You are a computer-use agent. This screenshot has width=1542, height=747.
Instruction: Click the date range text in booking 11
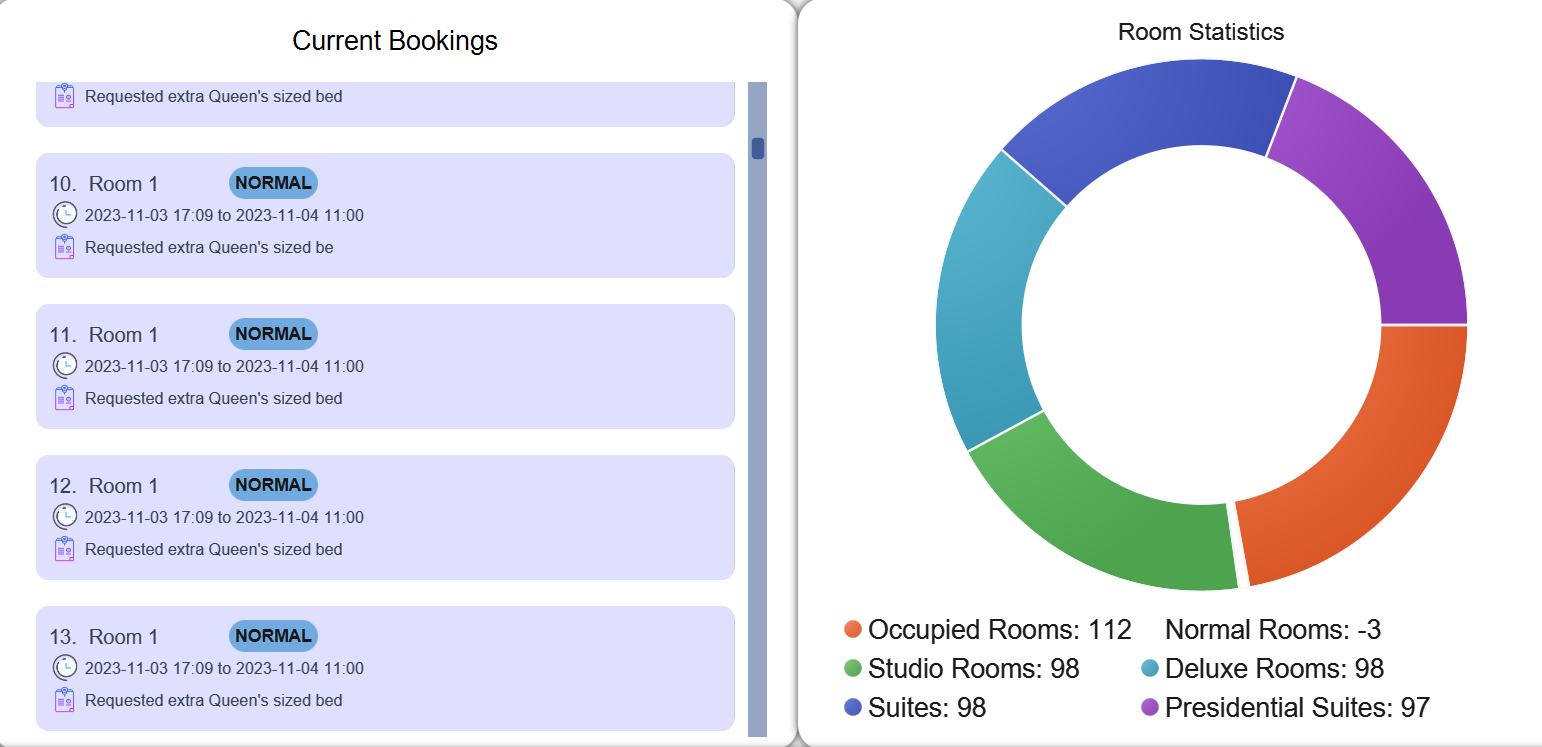[224, 366]
